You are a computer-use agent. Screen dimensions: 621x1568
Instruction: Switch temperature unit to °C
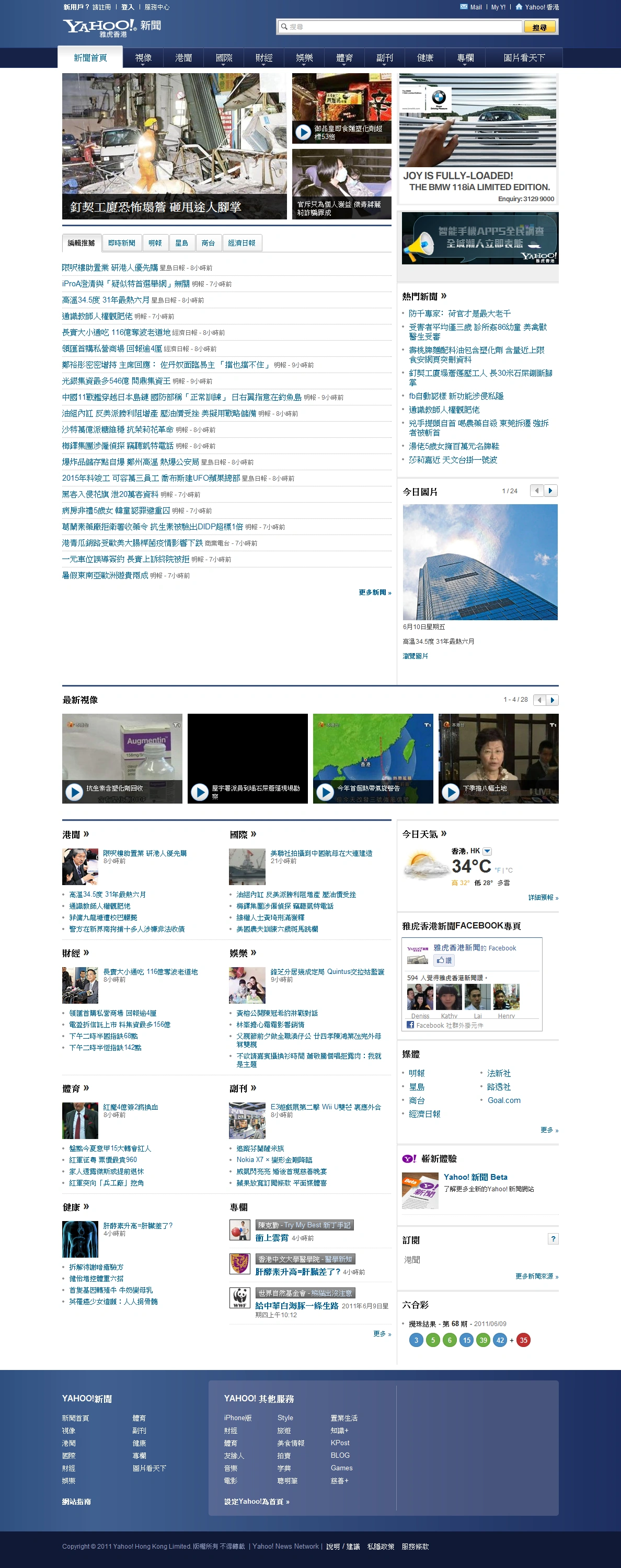pyautogui.click(x=509, y=870)
